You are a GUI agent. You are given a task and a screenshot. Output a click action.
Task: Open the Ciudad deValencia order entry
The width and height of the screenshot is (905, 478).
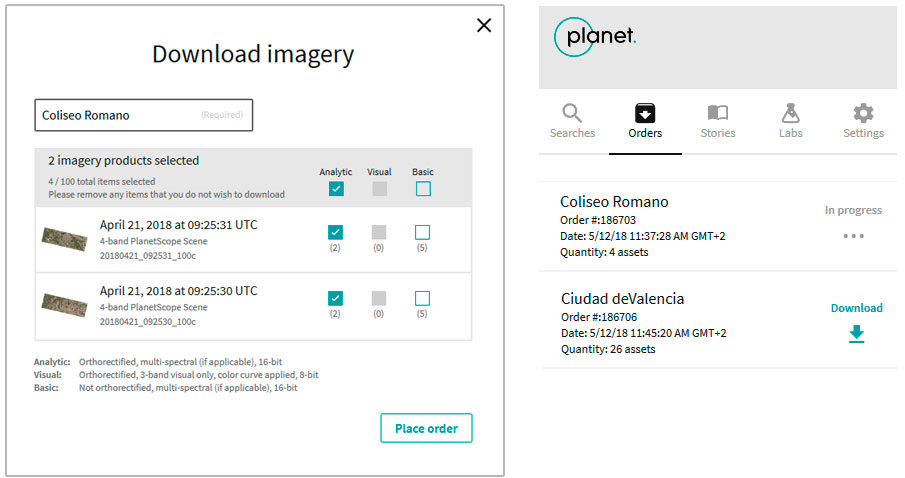point(719,323)
